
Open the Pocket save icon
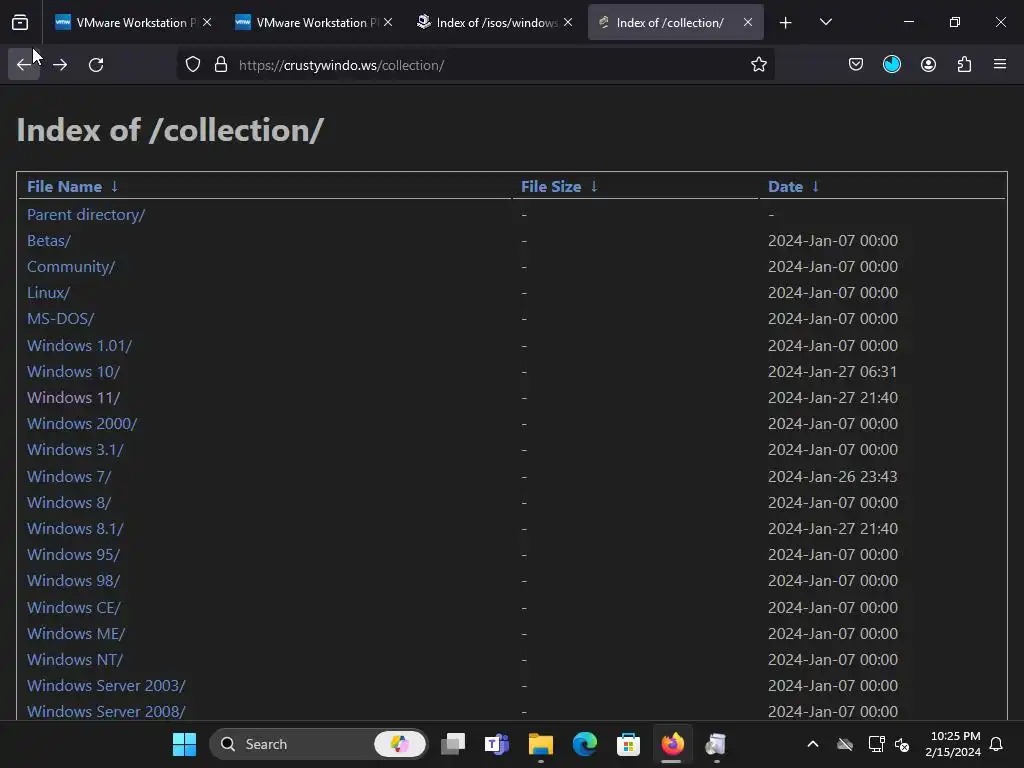(x=856, y=65)
